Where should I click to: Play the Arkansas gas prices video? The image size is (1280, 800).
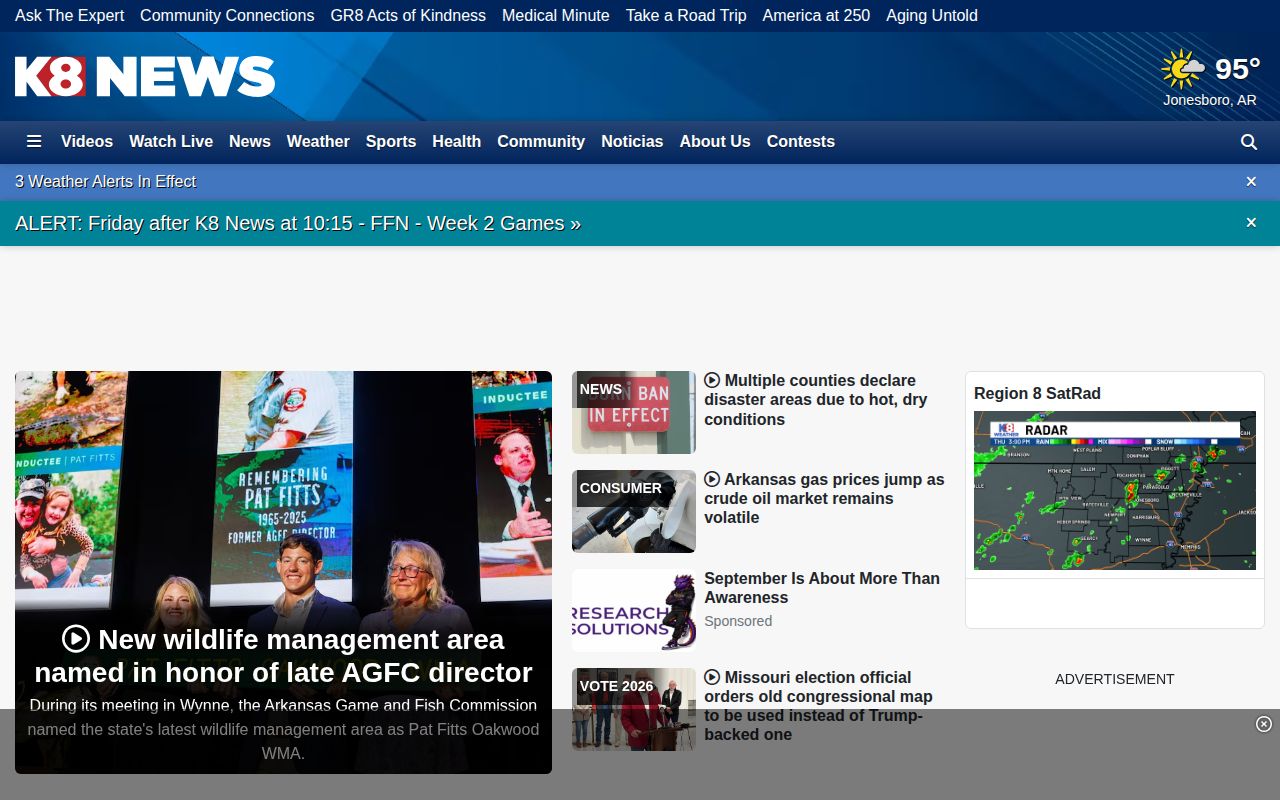[712, 479]
